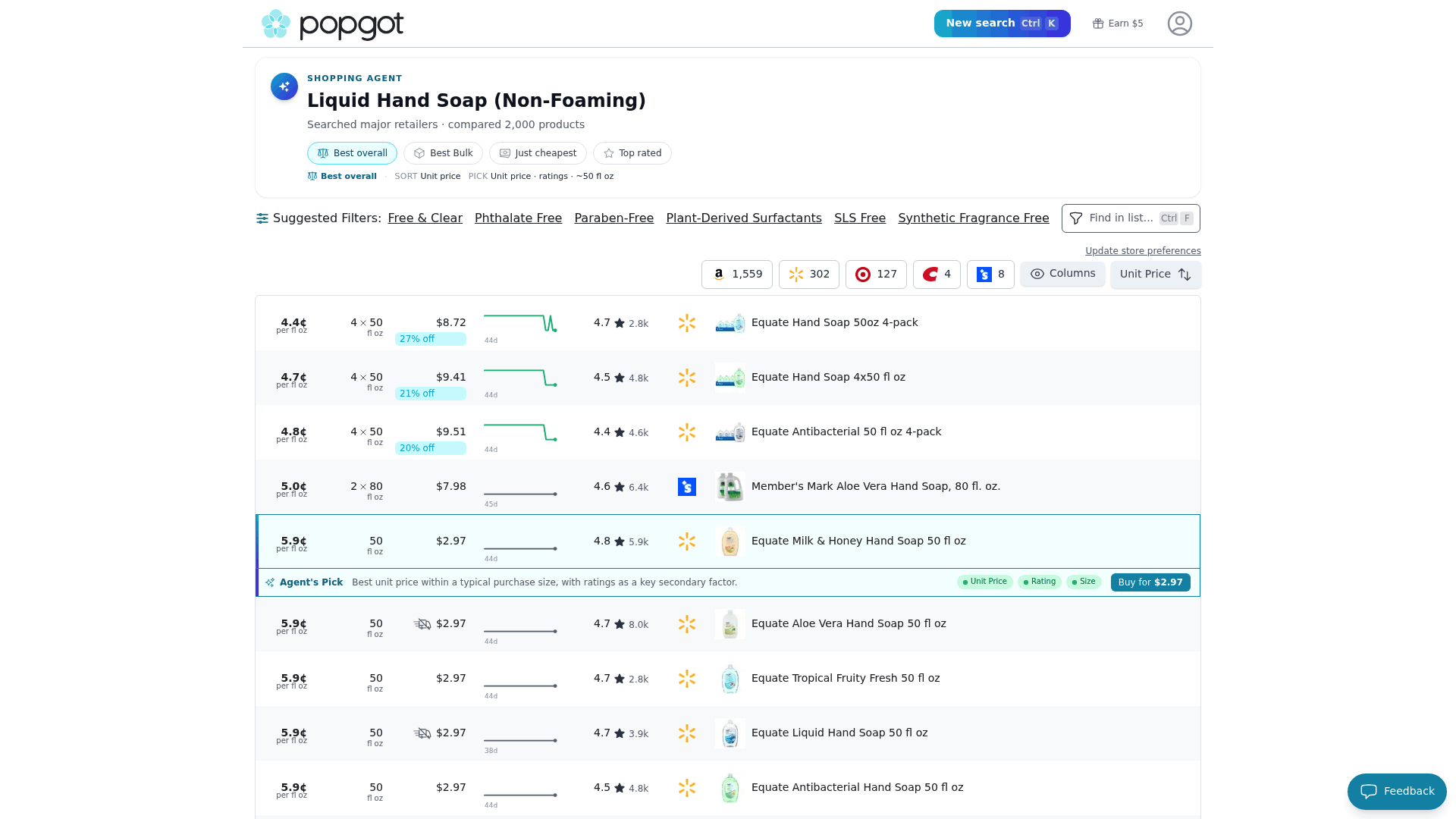
Task: Click Walmart icon beside Equate Milk & Honey
Action: click(687, 541)
